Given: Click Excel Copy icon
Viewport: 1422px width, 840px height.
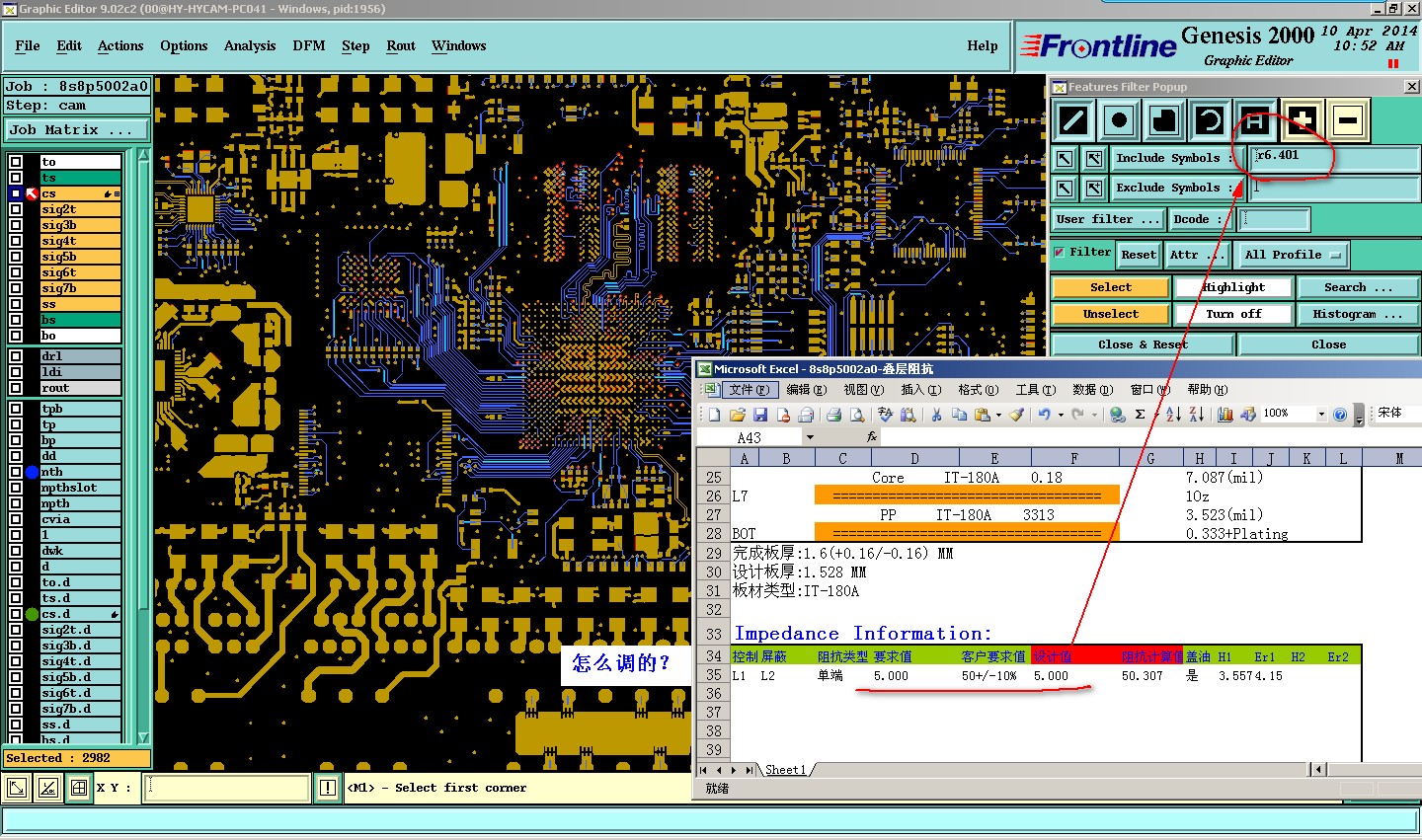Looking at the screenshot, I should coord(959,415).
